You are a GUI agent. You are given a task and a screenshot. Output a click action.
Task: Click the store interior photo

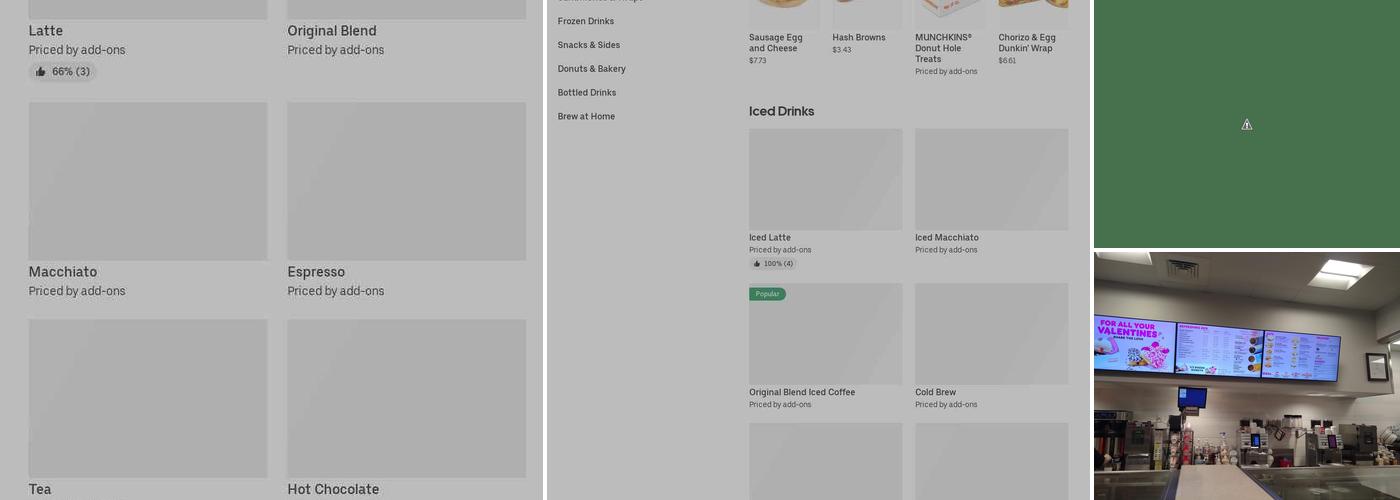coord(1246,376)
